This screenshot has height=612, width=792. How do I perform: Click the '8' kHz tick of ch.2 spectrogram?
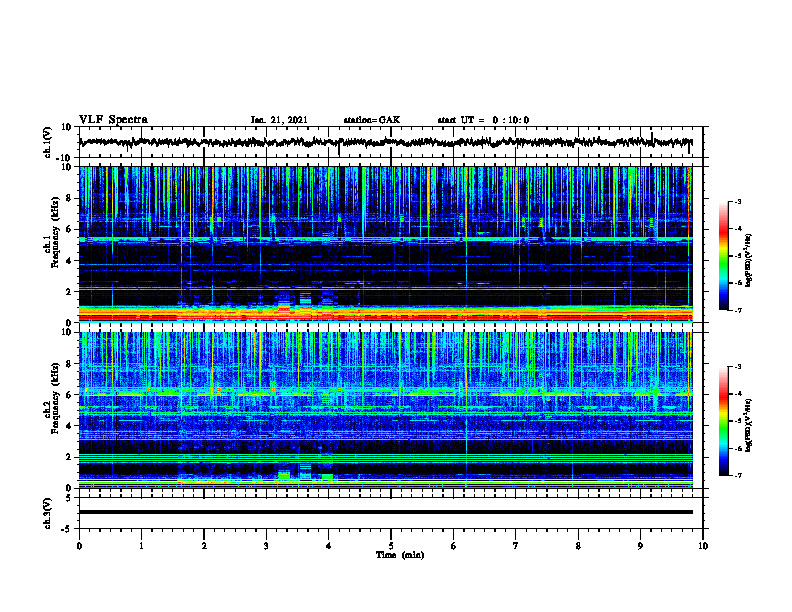point(69,364)
